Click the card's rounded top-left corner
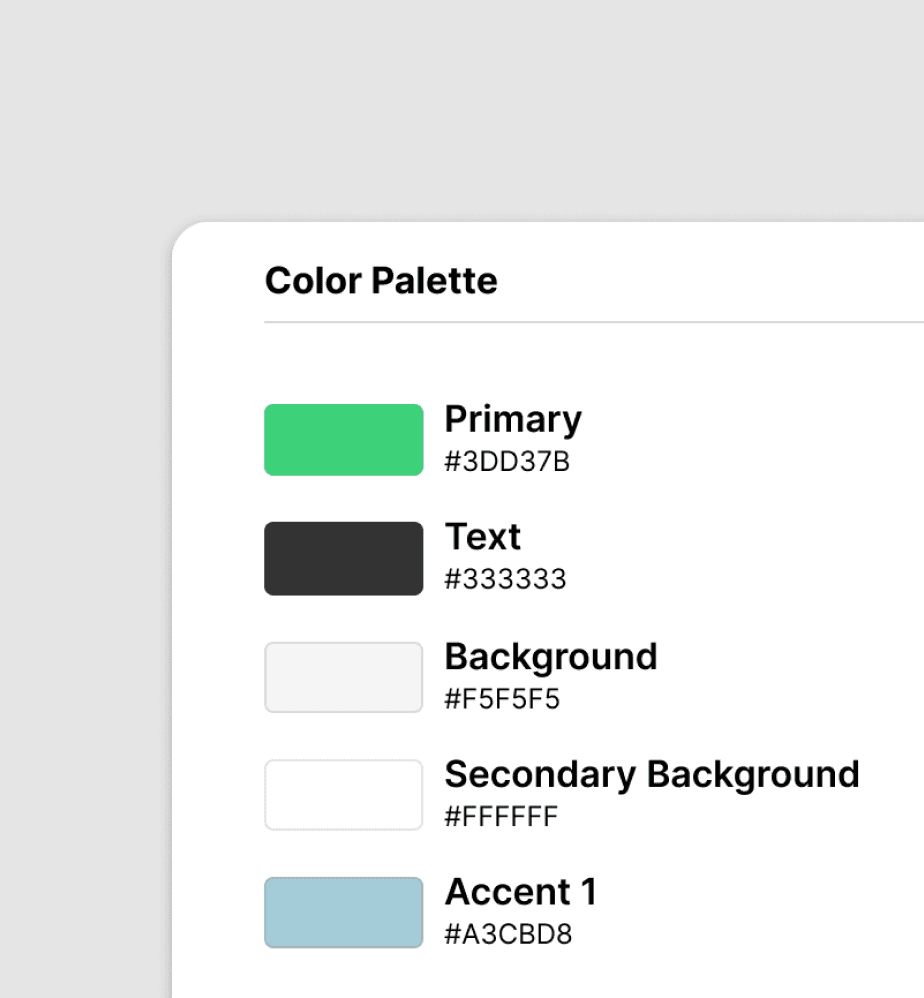Viewport: 924px width, 998px height. [x=186, y=236]
